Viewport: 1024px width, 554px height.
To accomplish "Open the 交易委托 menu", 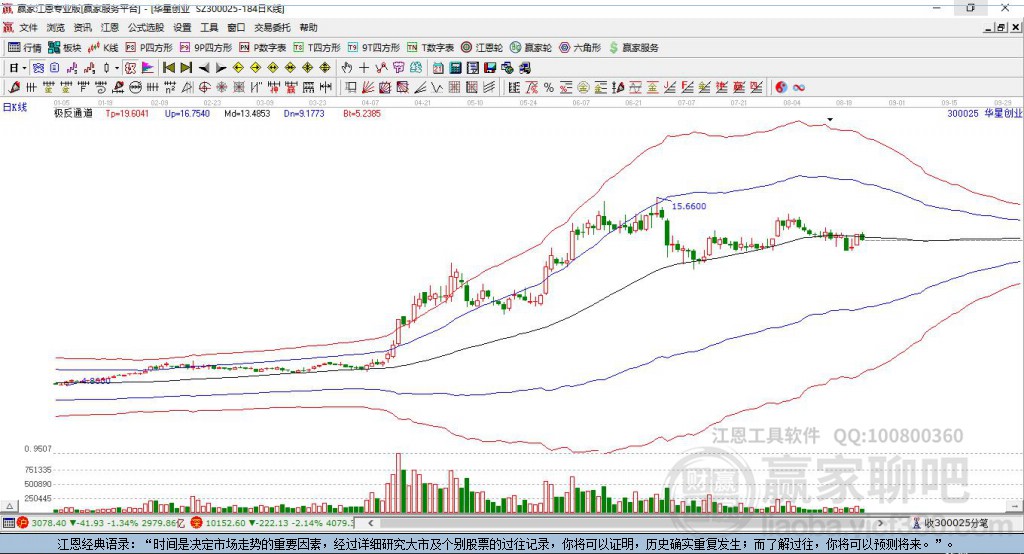I will pos(272,27).
